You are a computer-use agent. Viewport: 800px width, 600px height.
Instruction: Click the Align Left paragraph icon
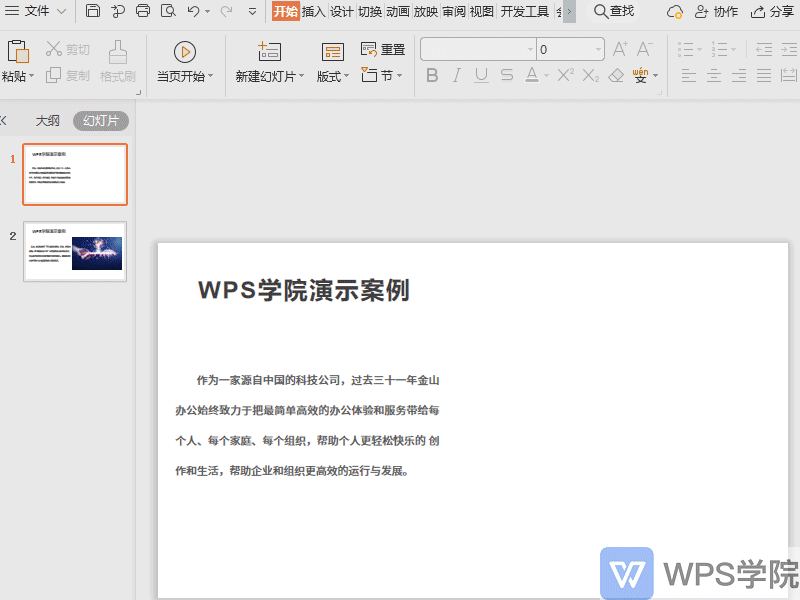[x=689, y=76]
